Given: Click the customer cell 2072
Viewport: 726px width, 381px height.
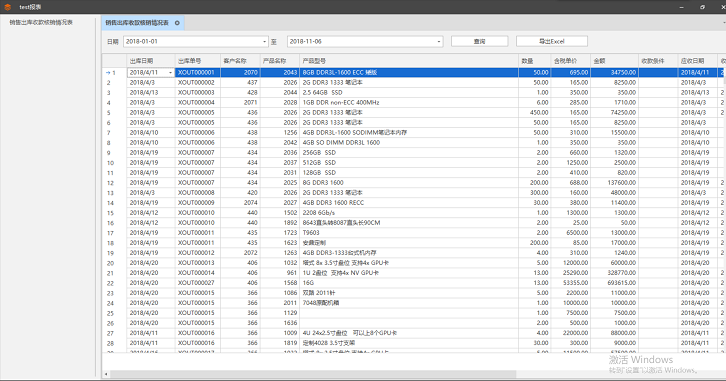Looking at the screenshot, I should click(x=240, y=253).
